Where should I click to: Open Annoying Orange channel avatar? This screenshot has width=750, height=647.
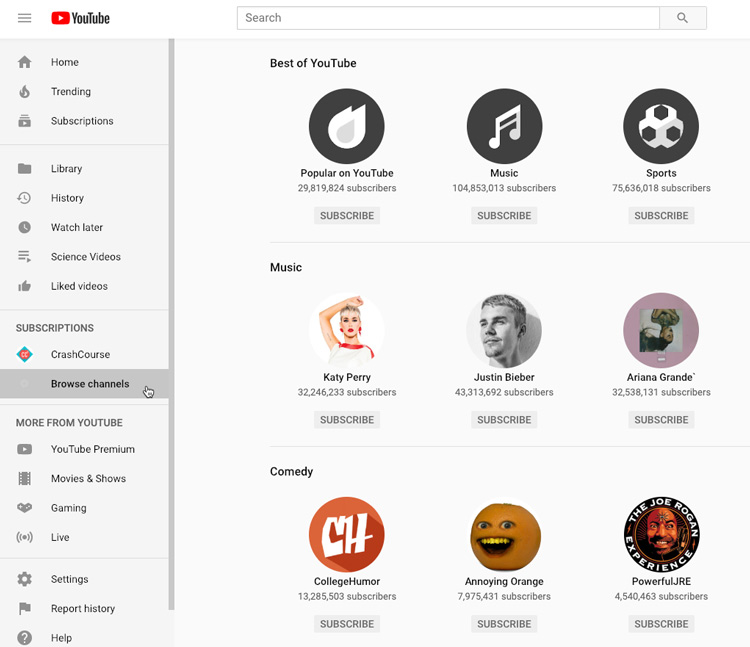504,535
